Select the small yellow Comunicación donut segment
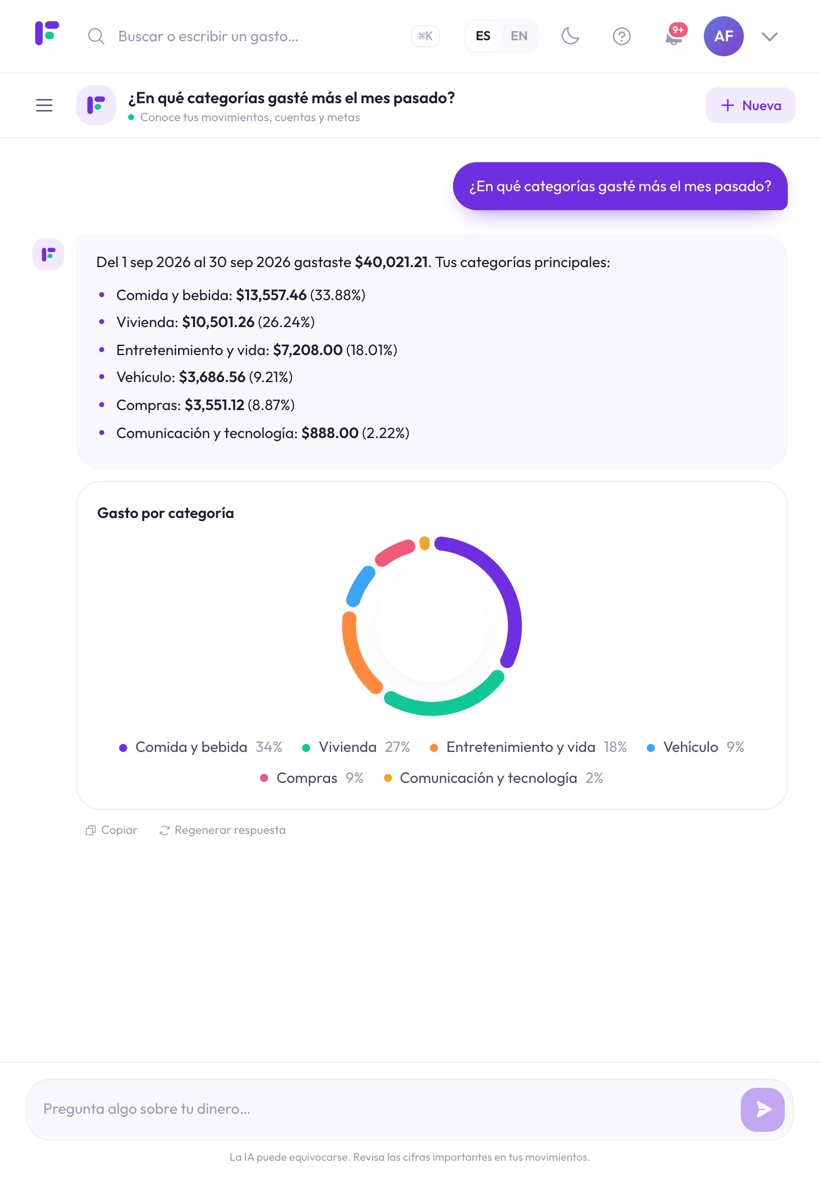Image resolution: width=820 pixels, height=1180 pixels. pos(424,543)
